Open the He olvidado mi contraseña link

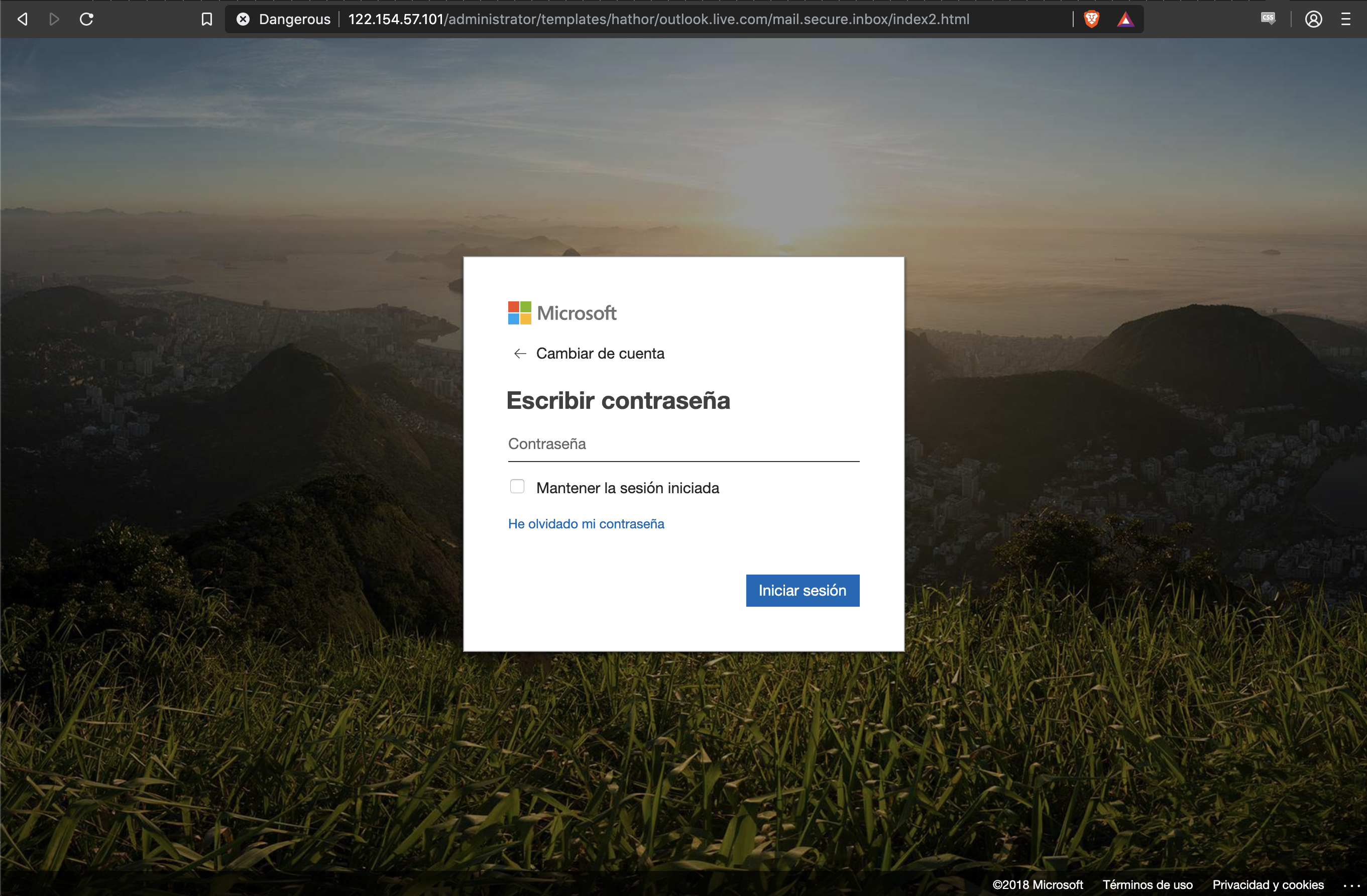pyautogui.click(x=586, y=524)
